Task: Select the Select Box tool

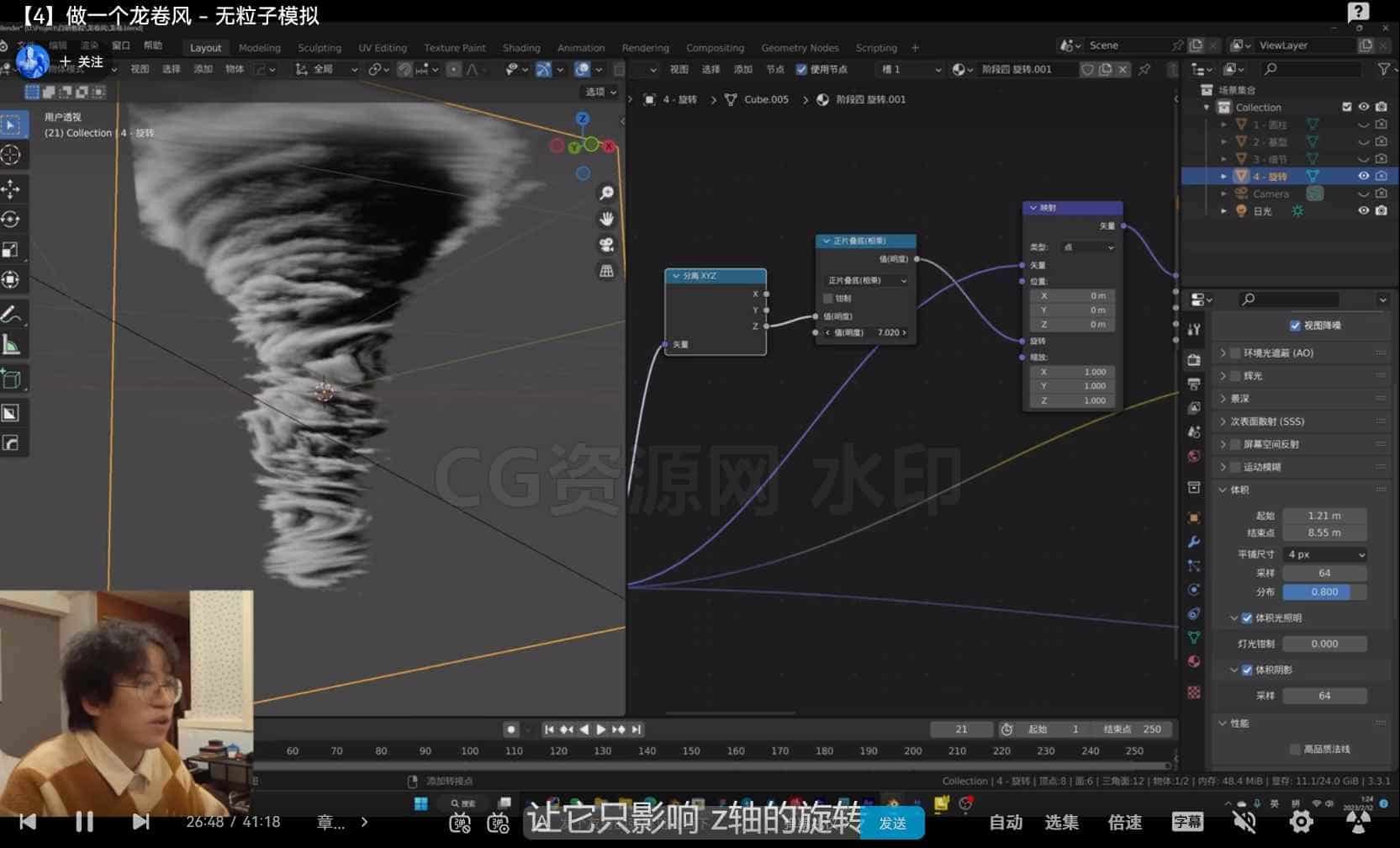Action: tap(12, 125)
